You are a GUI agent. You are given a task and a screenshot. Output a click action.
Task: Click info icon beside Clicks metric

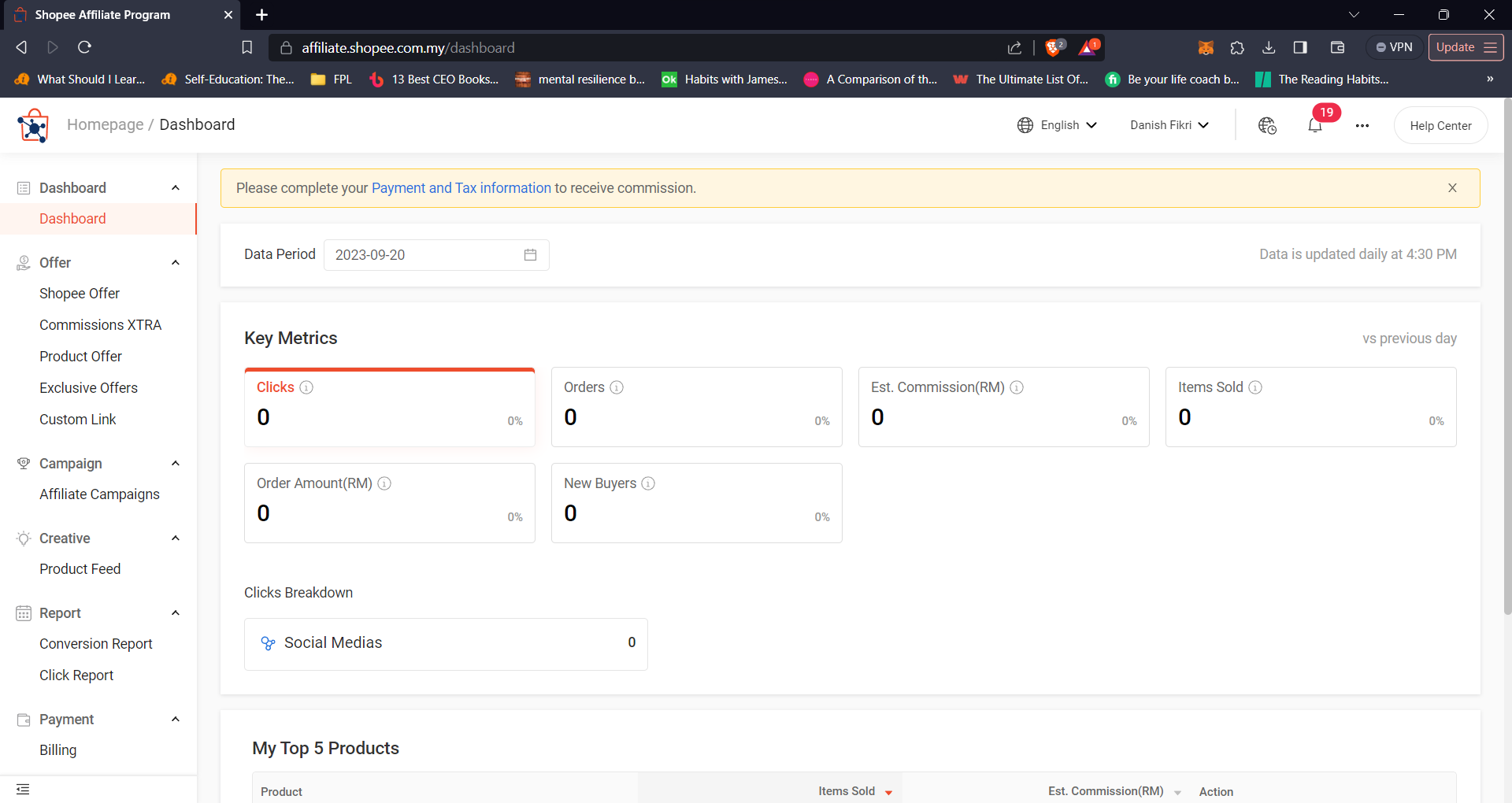tap(306, 387)
